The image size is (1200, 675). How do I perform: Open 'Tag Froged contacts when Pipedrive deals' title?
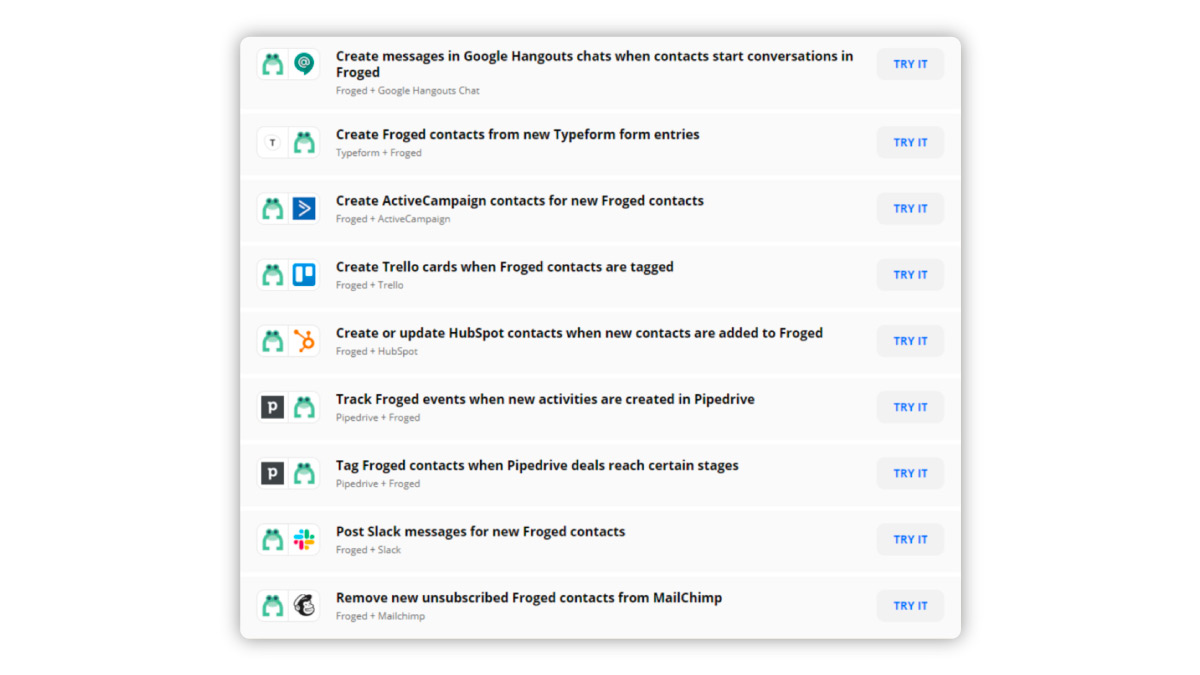[537, 465]
